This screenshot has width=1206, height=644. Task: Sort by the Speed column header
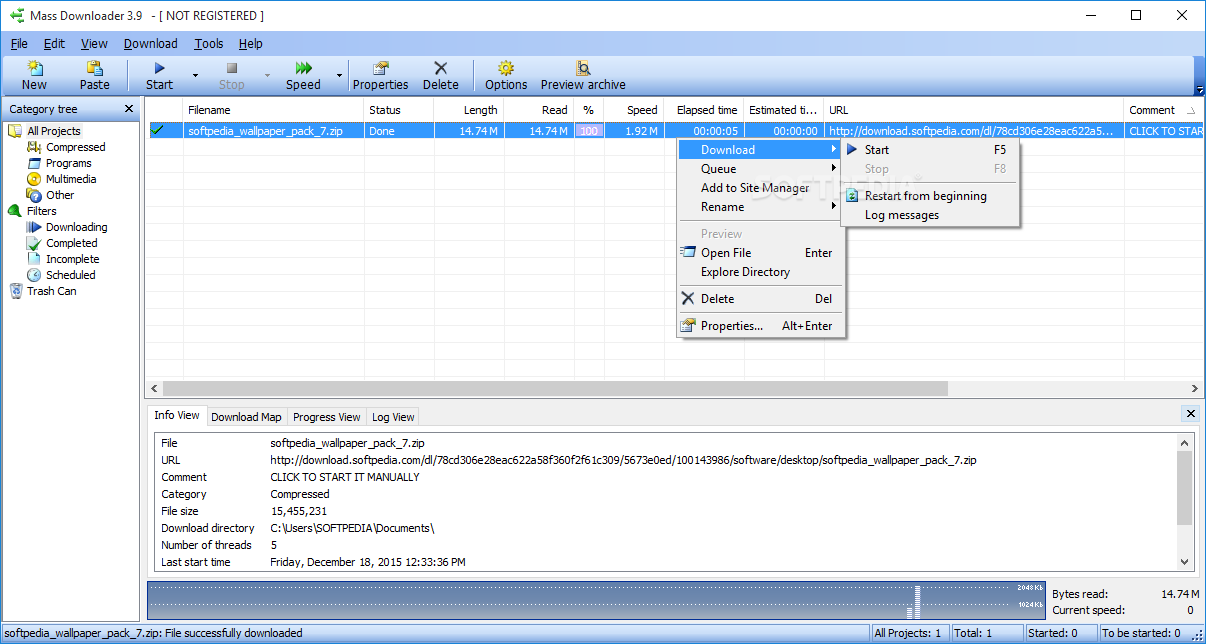[x=634, y=110]
